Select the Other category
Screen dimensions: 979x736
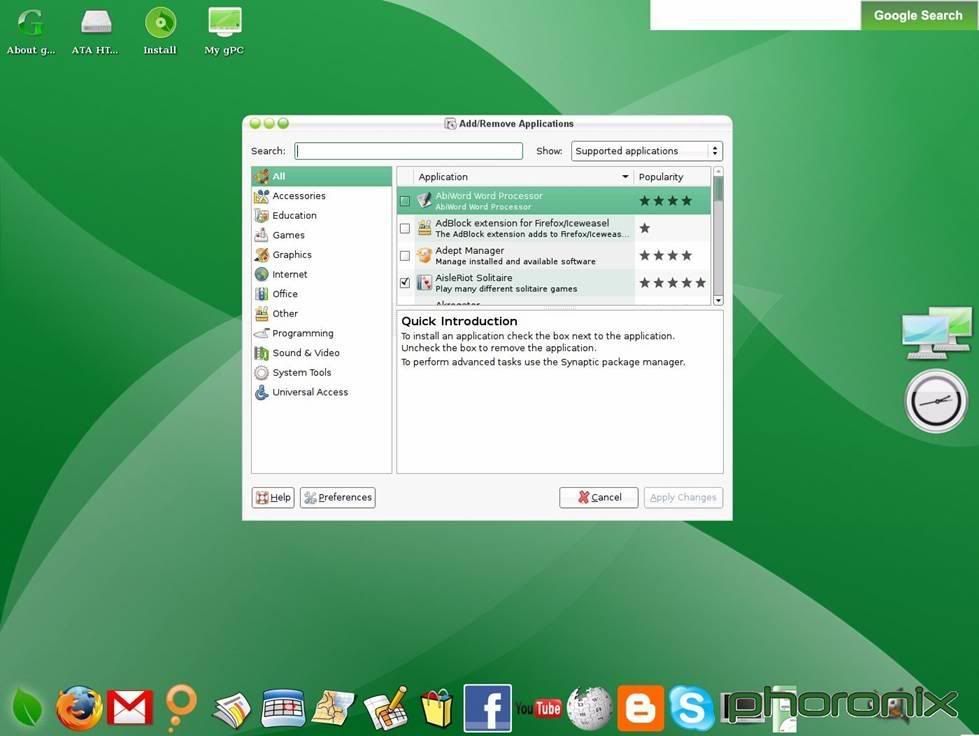click(x=322, y=313)
